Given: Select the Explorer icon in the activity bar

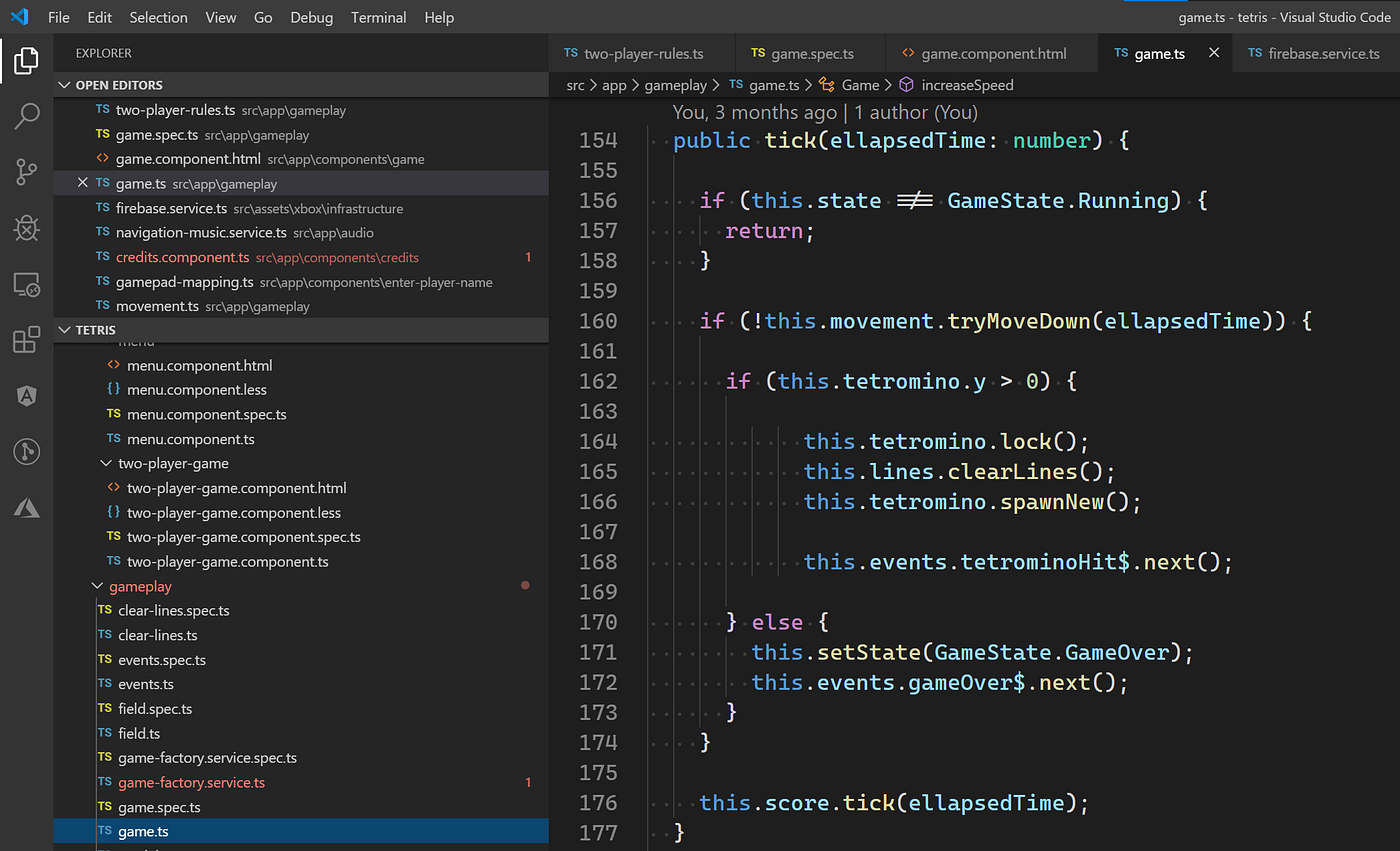Looking at the screenshot, I should click(26, 60).
